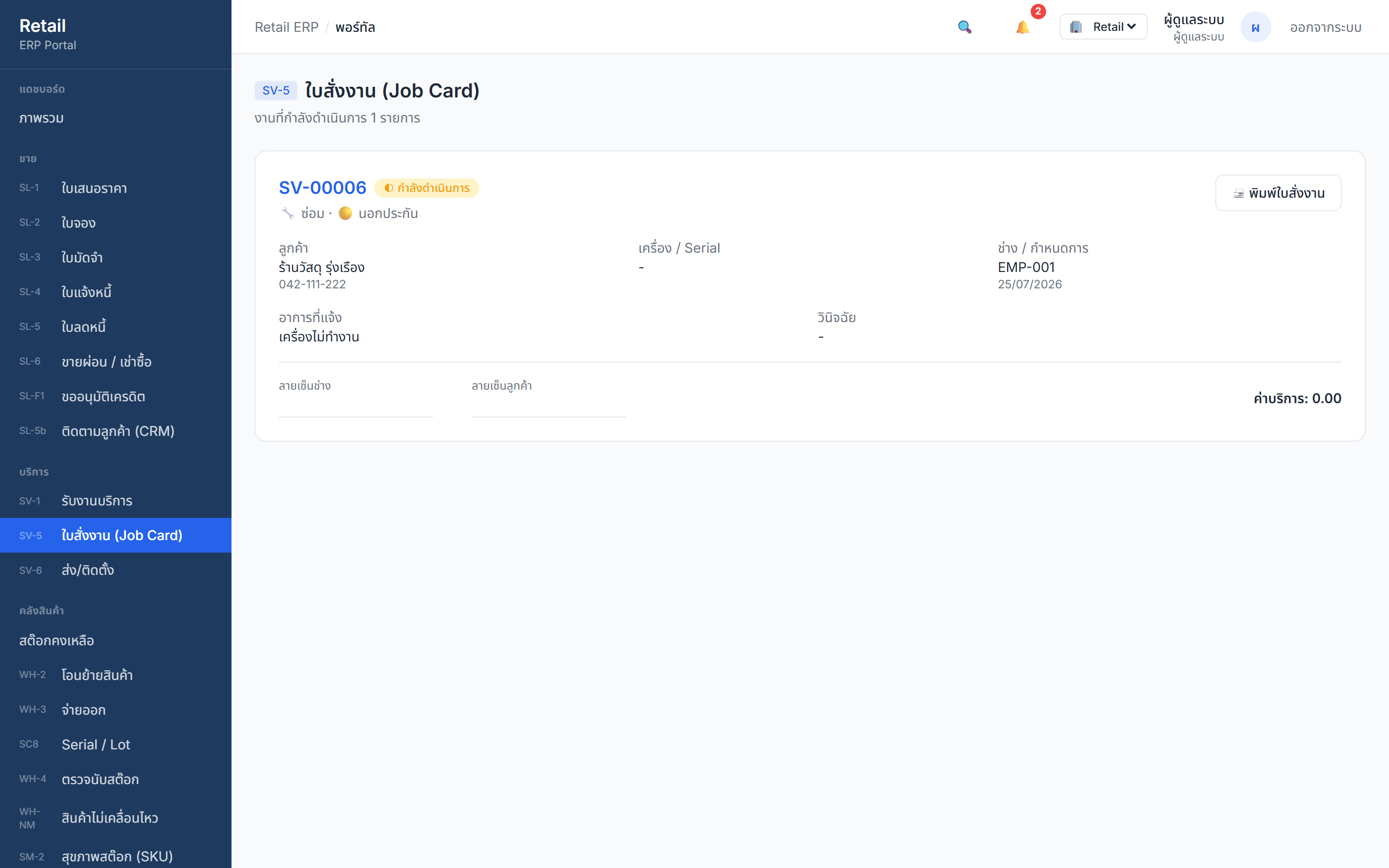
Task: Go to Retail ERP breadcrumb
Action: [x=286, y=27]
